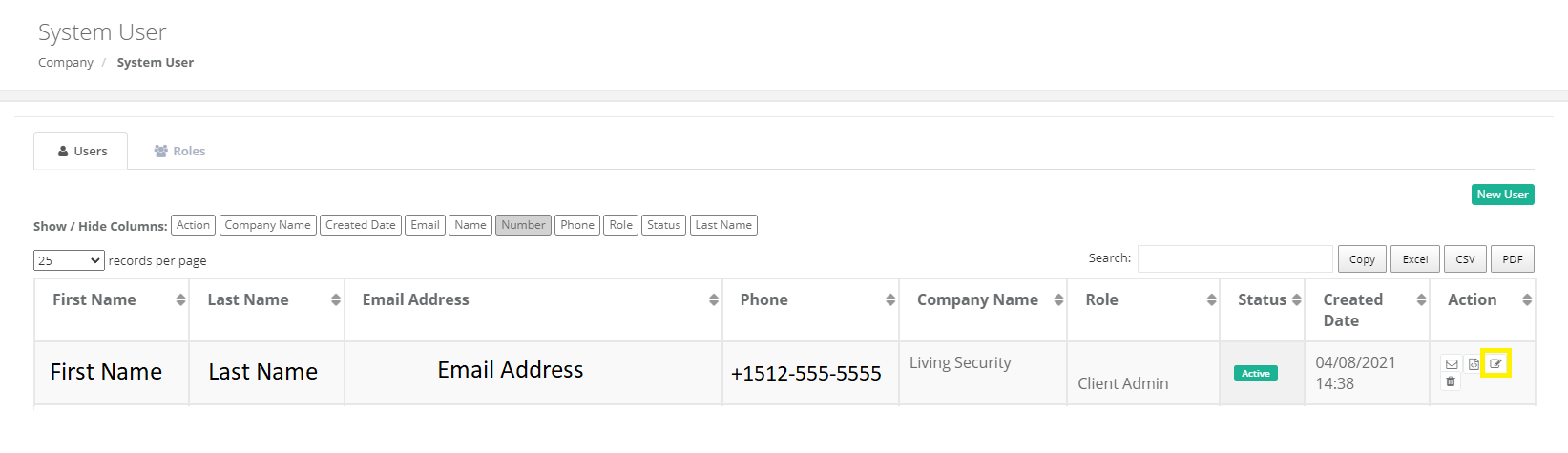This screenshot has width=1568, height=453.
Task: Sort the Status column via arrow icon
Action: coord(1296,299)
